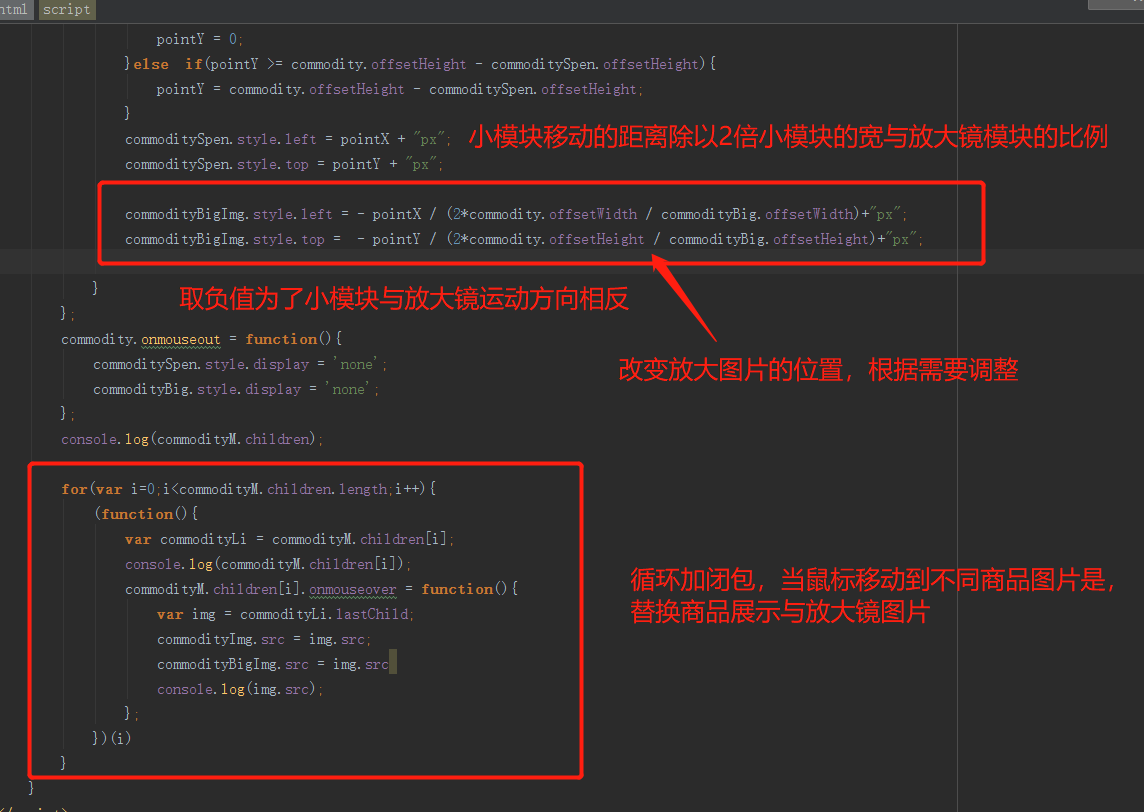The width and height of the screenshot is (1144, 812).
Task: Click the console.log(commodityM.children); line above the loop
Action: 192,439
